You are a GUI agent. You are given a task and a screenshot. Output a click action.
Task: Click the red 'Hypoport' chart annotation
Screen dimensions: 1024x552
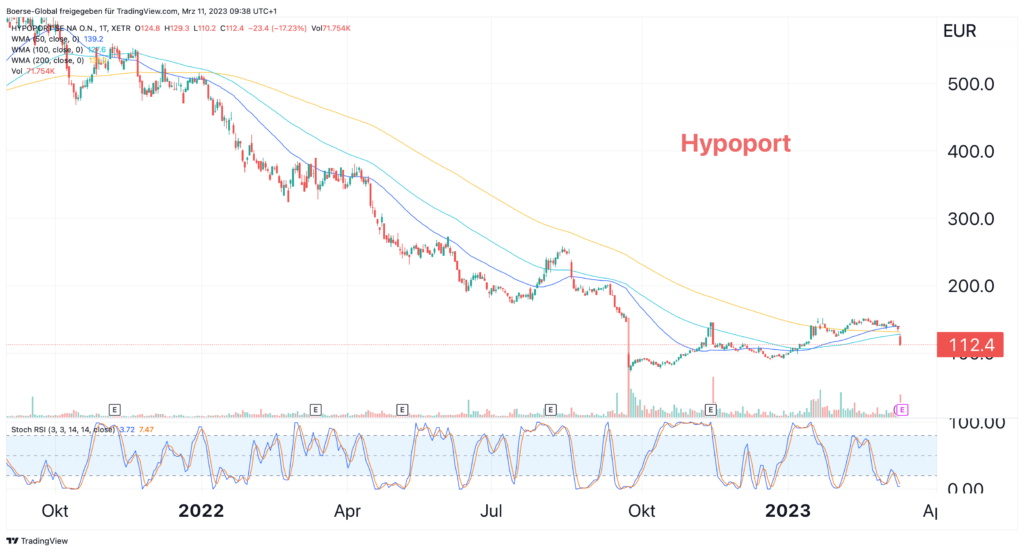click(735, 143)
